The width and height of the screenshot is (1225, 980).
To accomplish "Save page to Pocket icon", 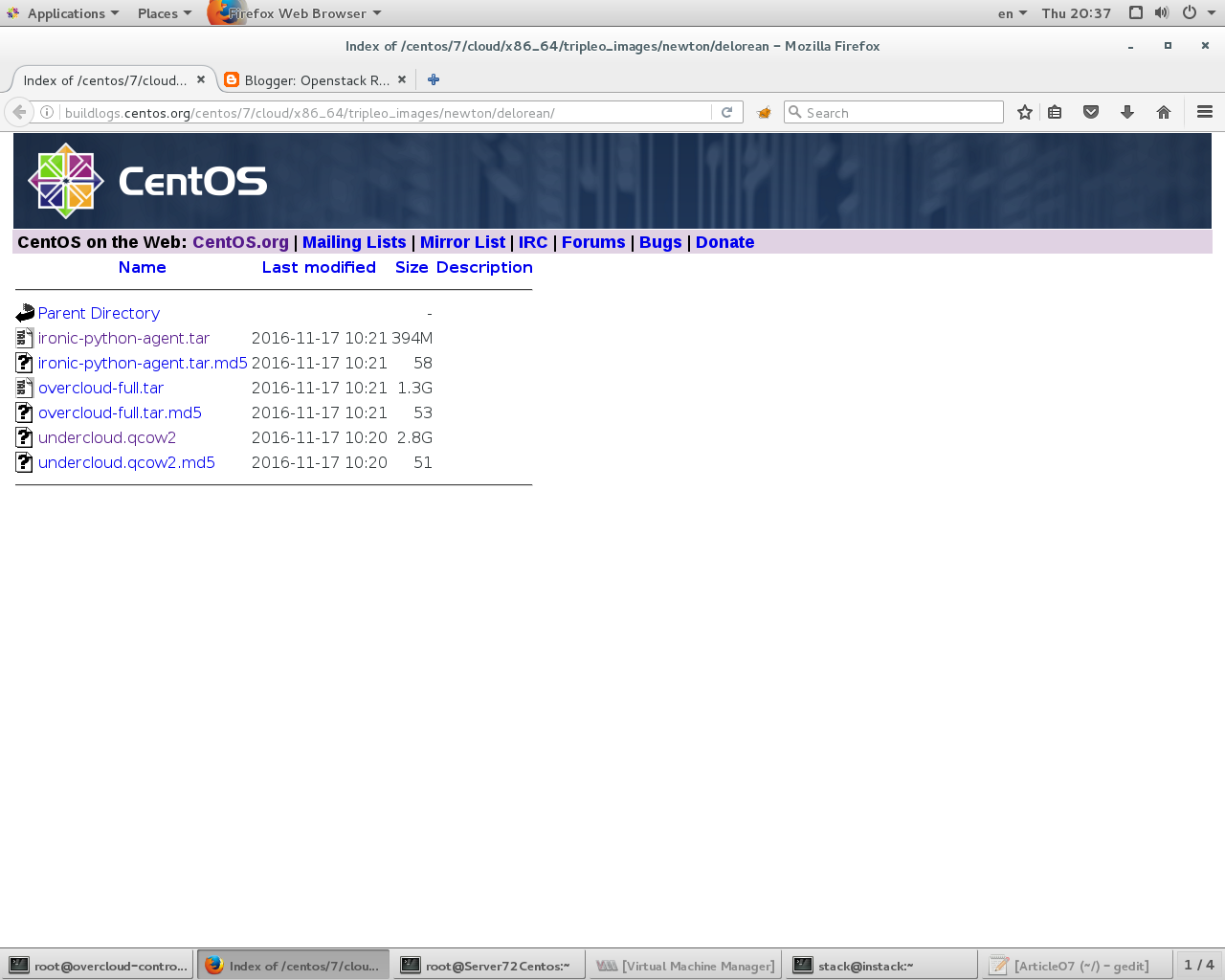I will (x=1091, y=112).
